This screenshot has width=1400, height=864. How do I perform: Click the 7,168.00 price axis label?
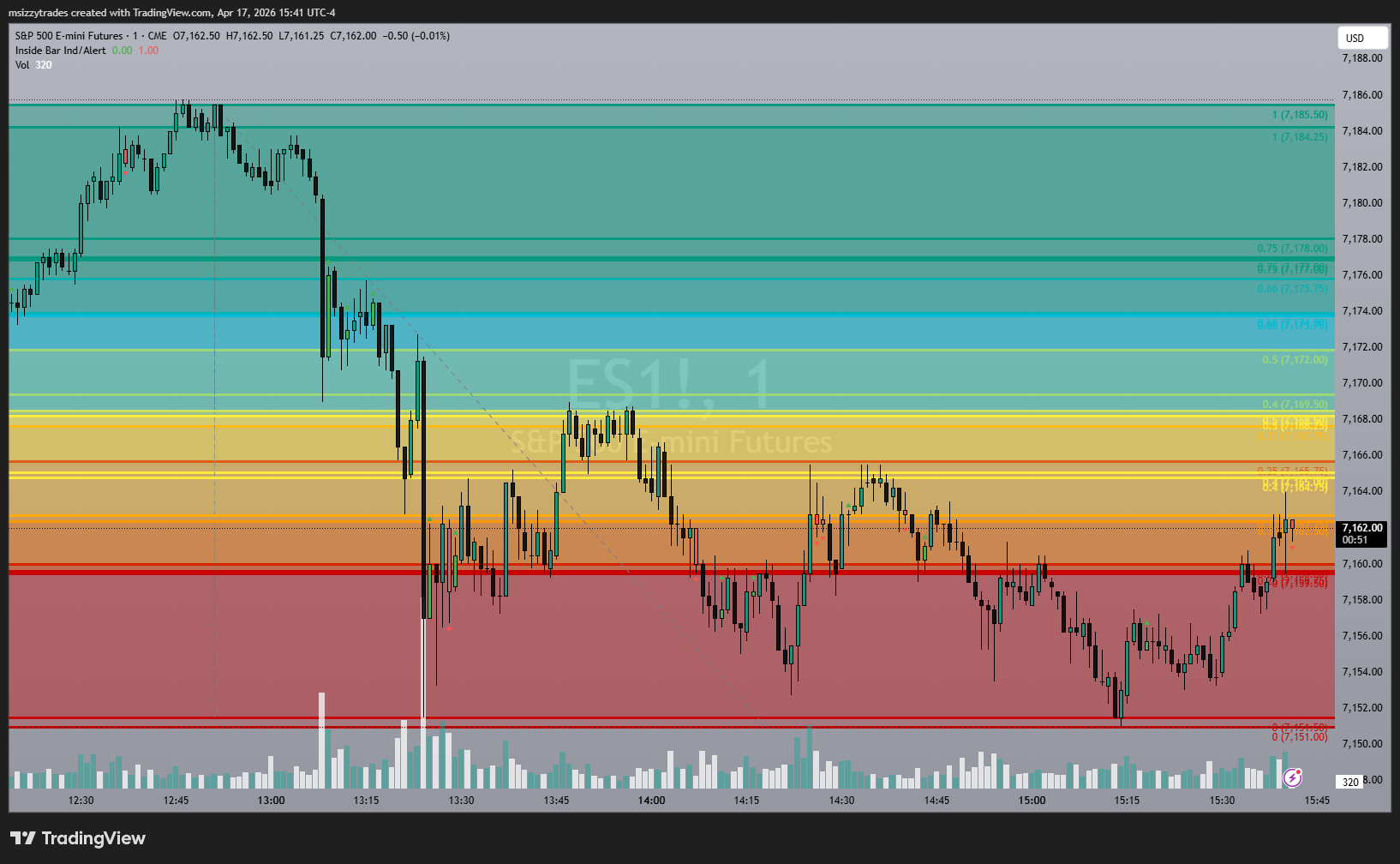pyautogui.click(x=1362, y=419)
